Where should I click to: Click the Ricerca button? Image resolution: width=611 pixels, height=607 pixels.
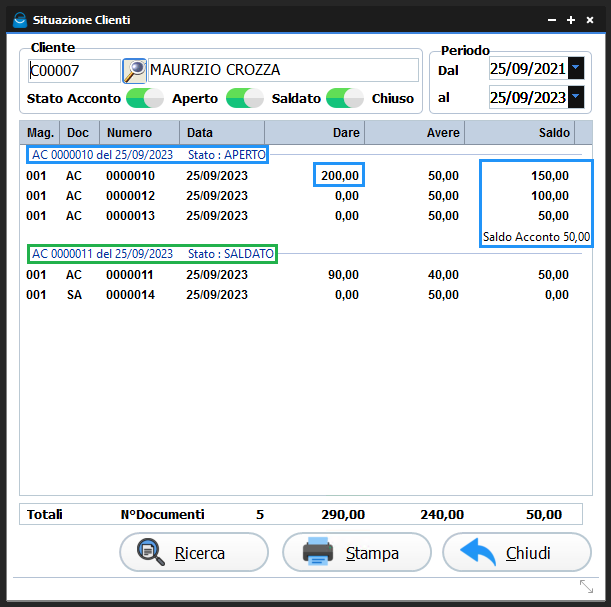click(x=194, y=552)
